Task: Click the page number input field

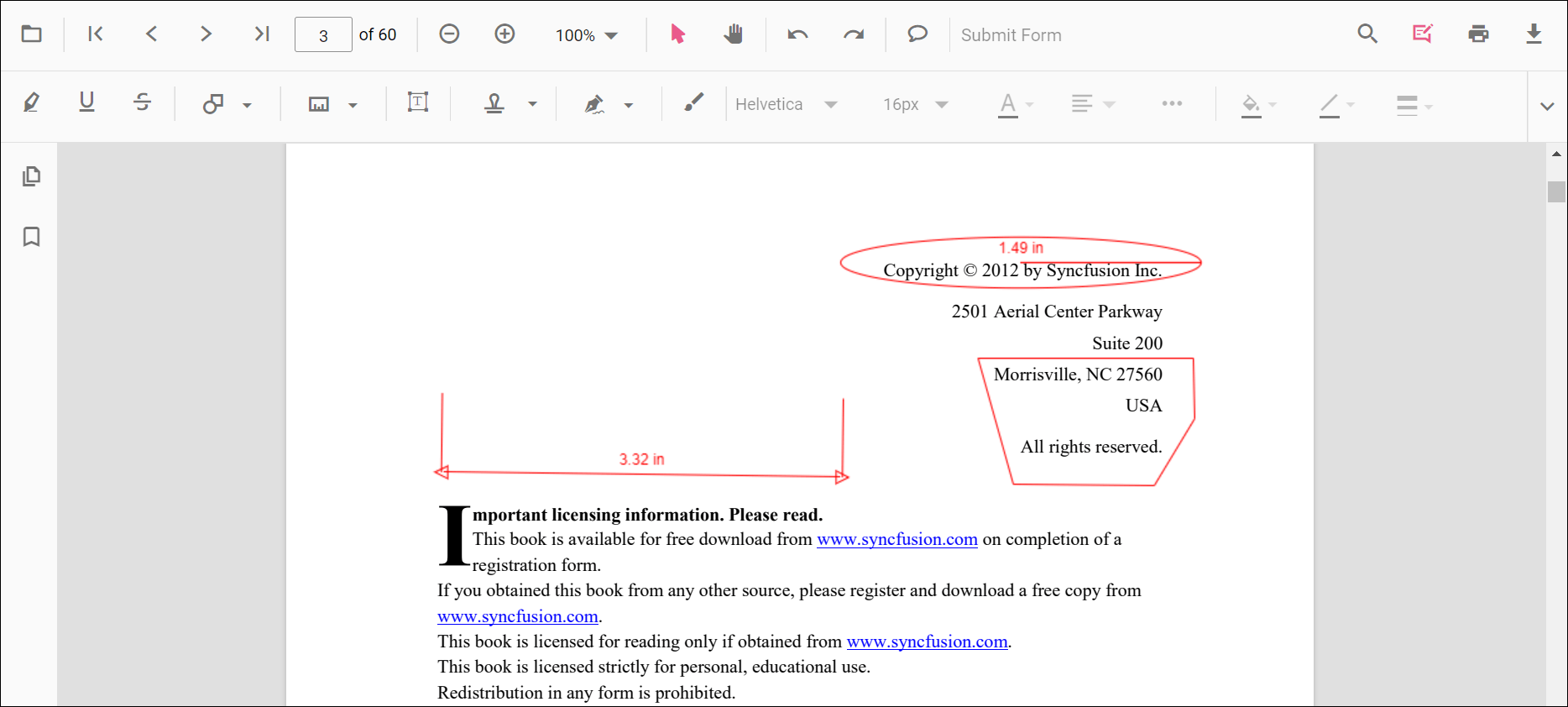Action: [x=323, y=35]
